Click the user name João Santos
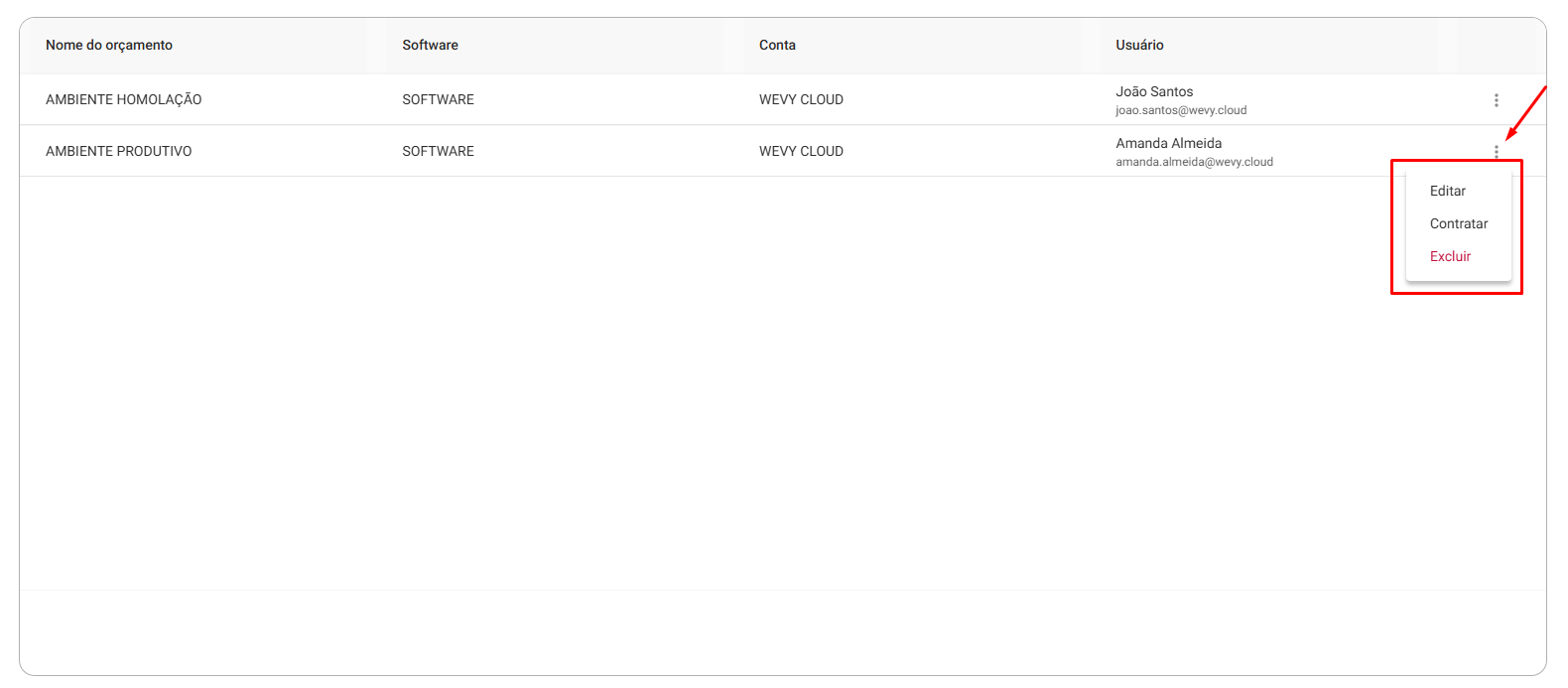Image resolution: width=1568 pixels, height=688 pixels. pos(1154,91)
